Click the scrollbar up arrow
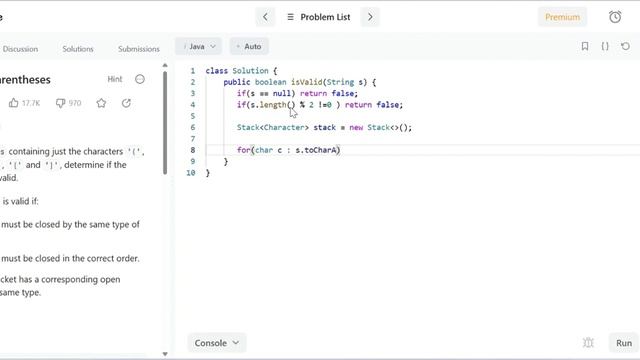This screenshot has height=360, width=640. (165, 65)
